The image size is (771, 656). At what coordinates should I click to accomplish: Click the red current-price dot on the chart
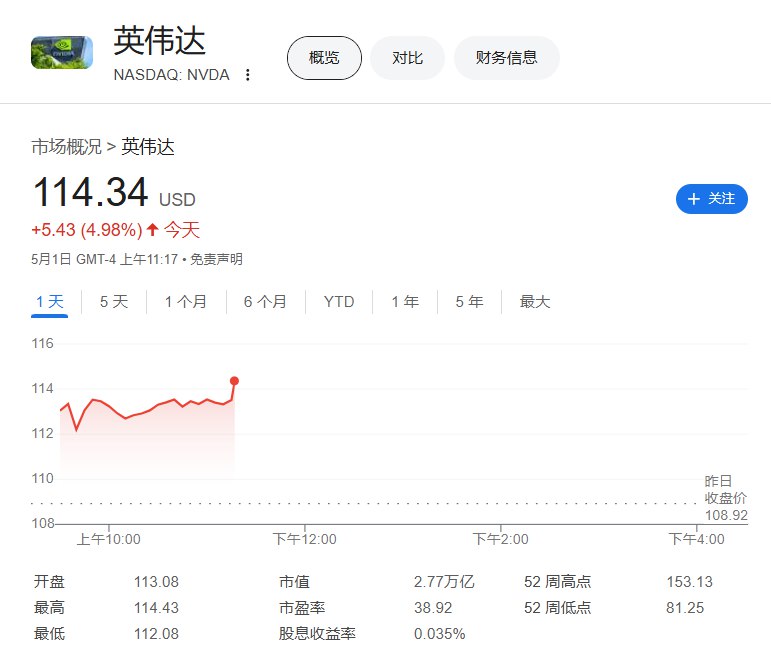point(235,381)
